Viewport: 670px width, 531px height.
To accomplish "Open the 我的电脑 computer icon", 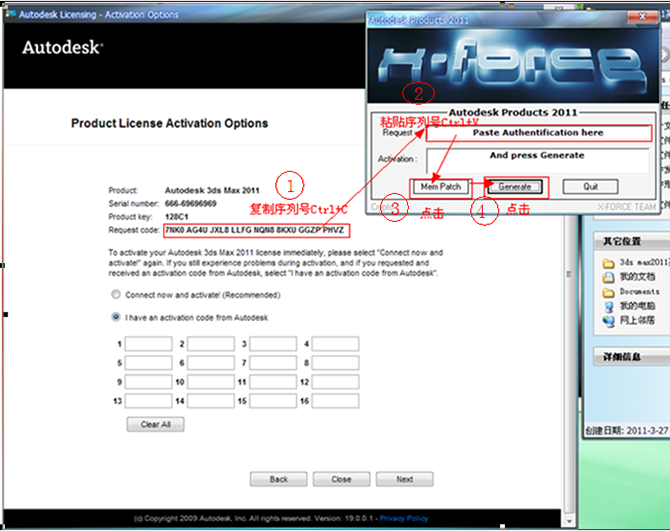I will pyautogui.click(x=608, y=306).
